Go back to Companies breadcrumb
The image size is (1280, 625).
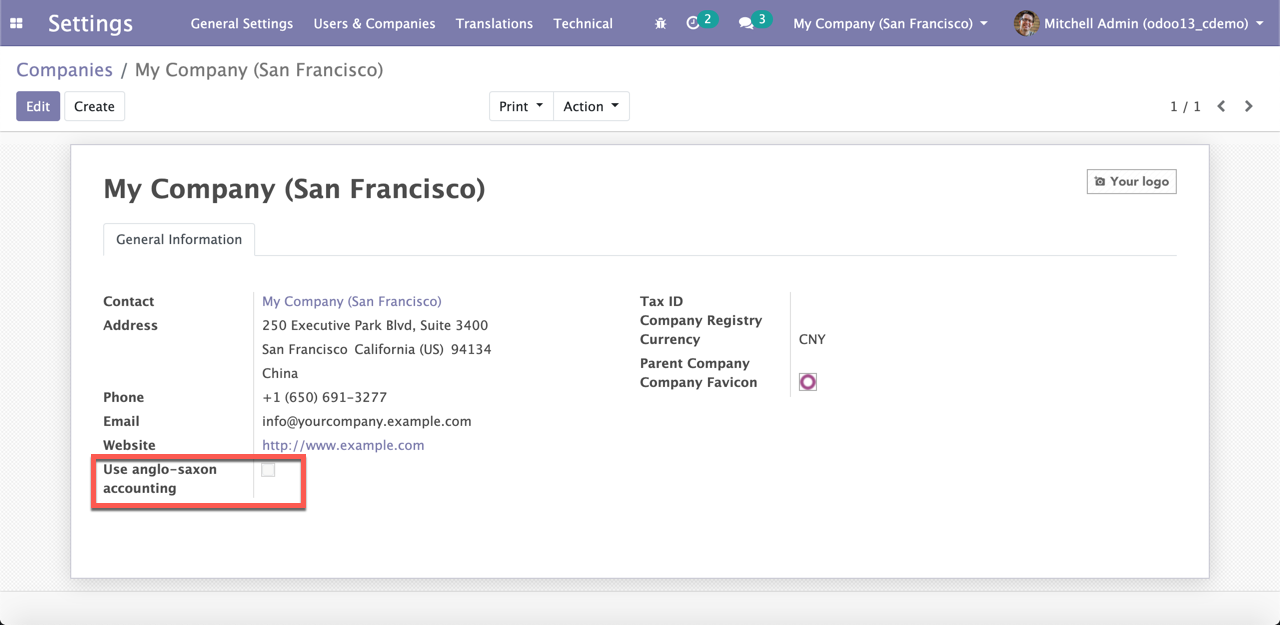[64, 70]
